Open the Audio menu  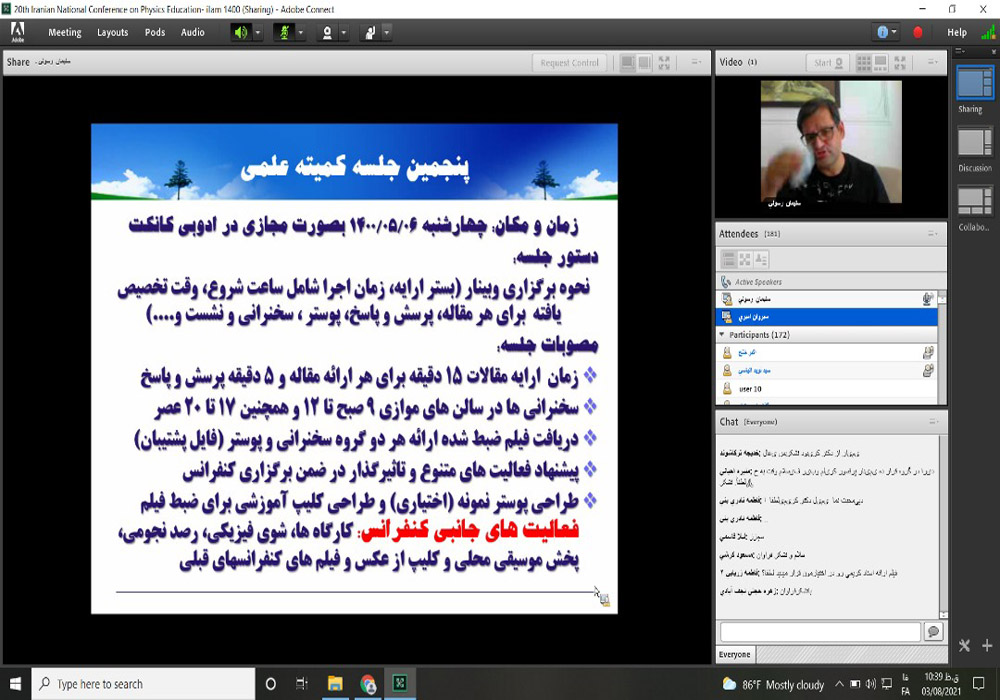click(x=192, y=31)
